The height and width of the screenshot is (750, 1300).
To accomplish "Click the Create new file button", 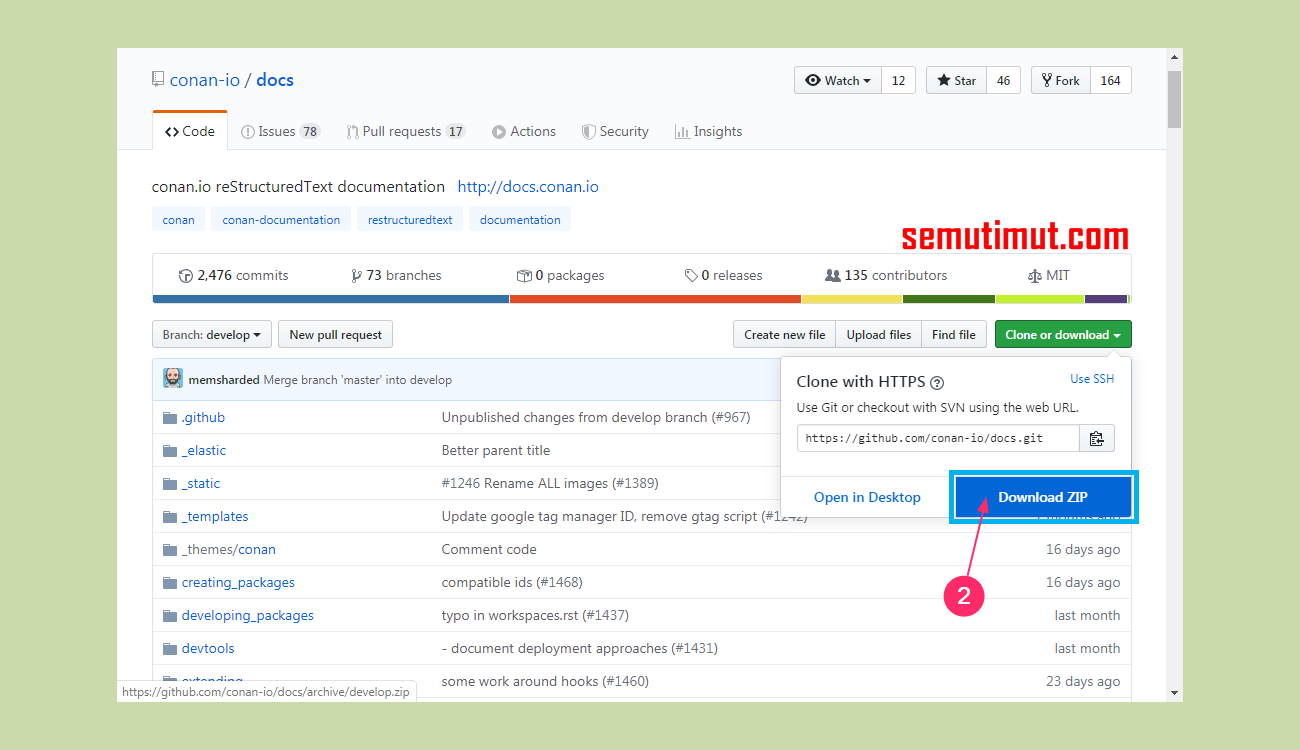I will point(785,335).
